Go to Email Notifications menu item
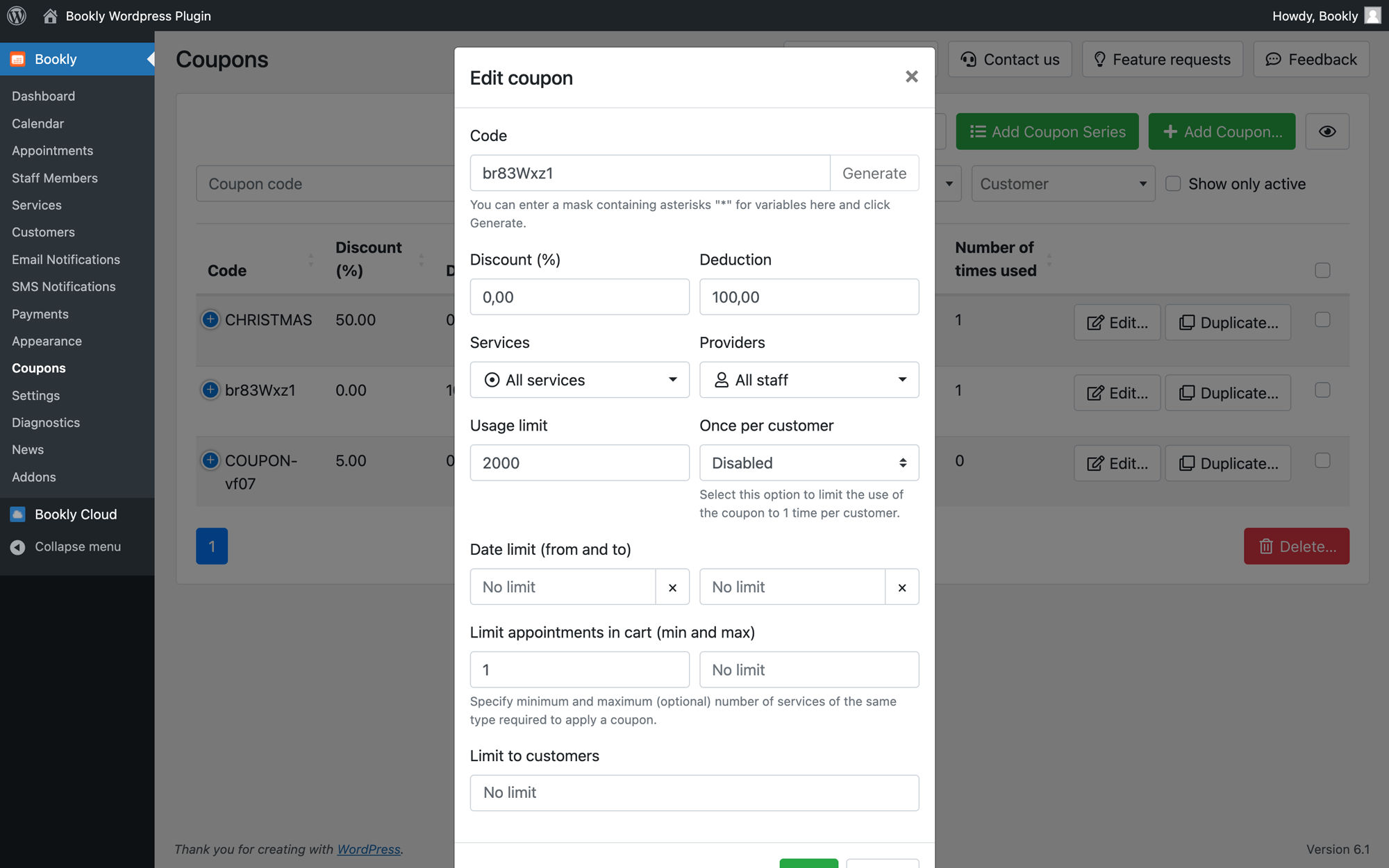The image size is (1389, 868). [x=66, y=259]
